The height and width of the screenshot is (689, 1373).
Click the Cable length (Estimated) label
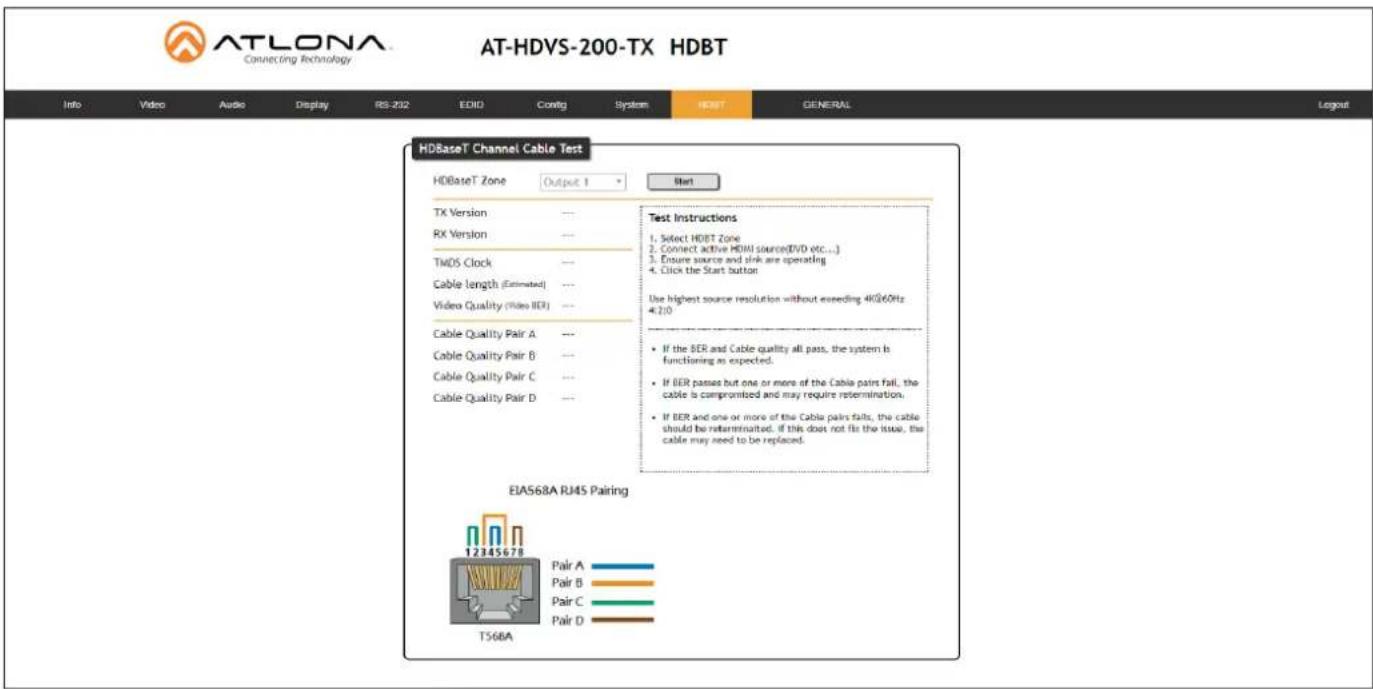489,284
